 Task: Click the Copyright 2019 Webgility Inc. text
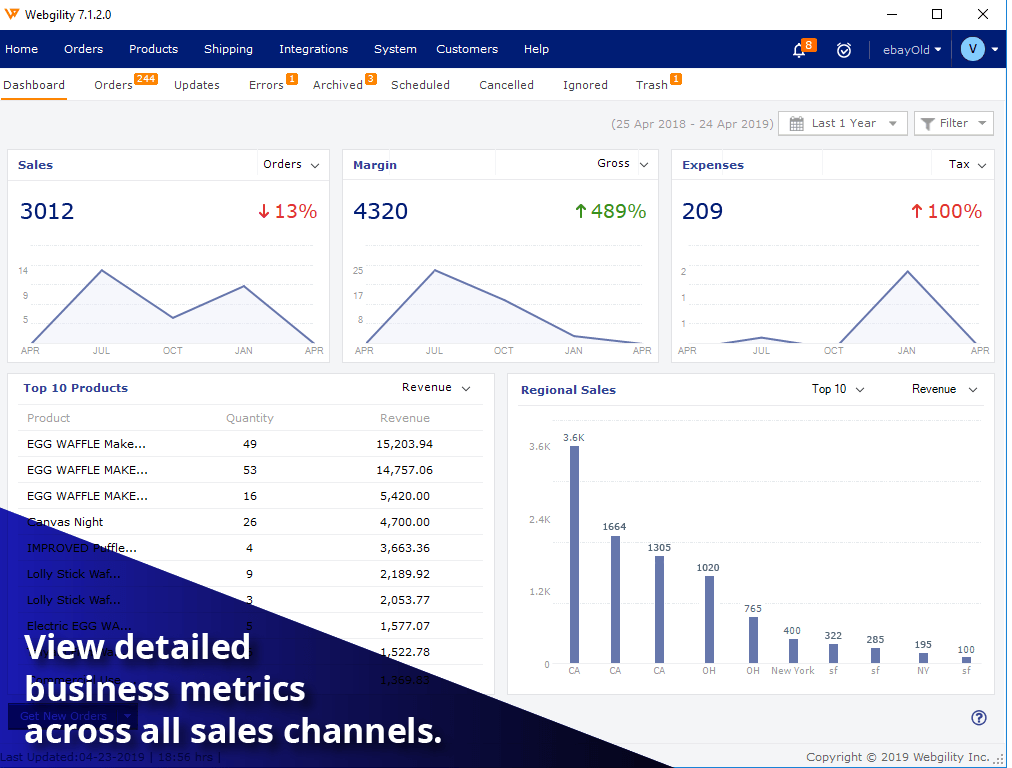coord(897,757)
